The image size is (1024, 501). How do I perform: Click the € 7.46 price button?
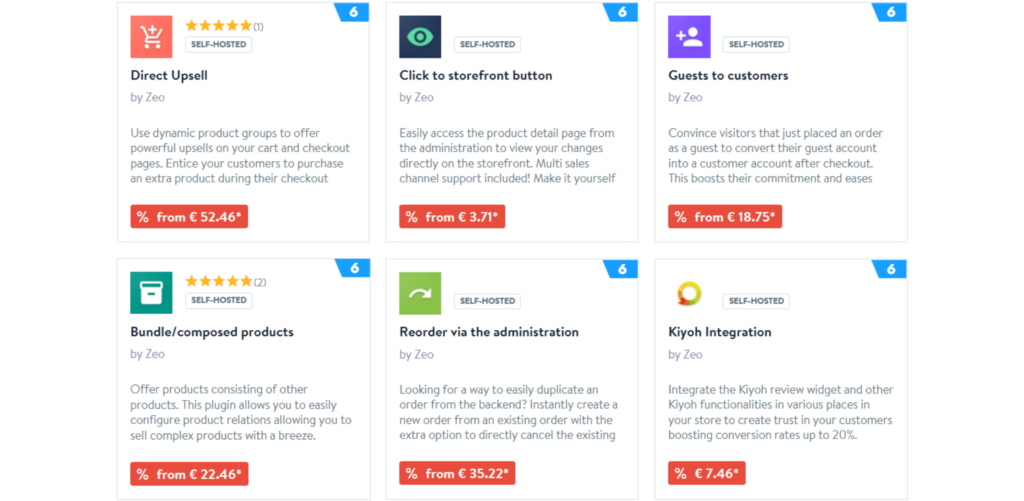(707, 474)
